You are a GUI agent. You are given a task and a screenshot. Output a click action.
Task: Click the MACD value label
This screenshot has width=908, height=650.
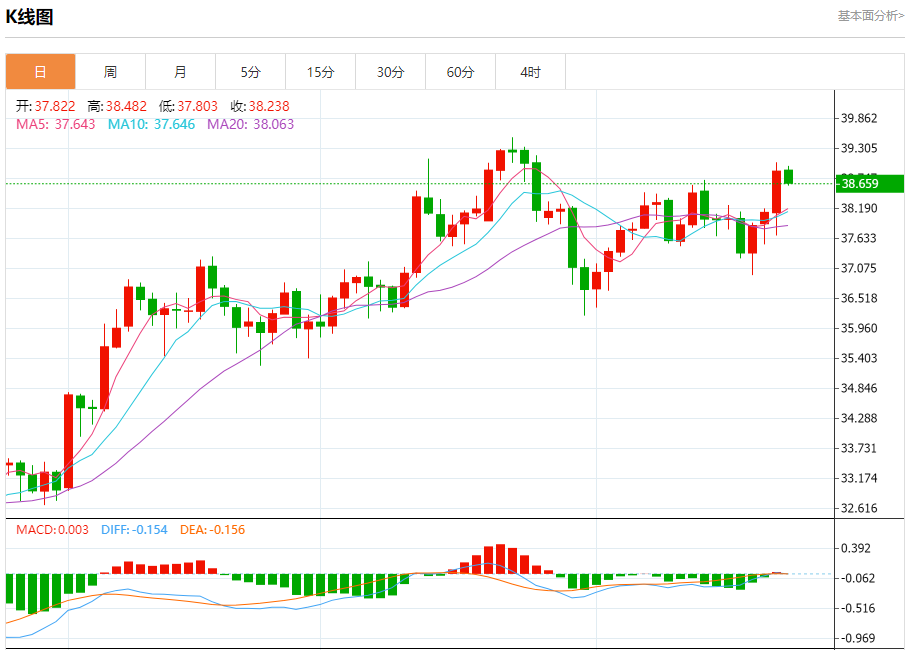(x=52, y=530)
